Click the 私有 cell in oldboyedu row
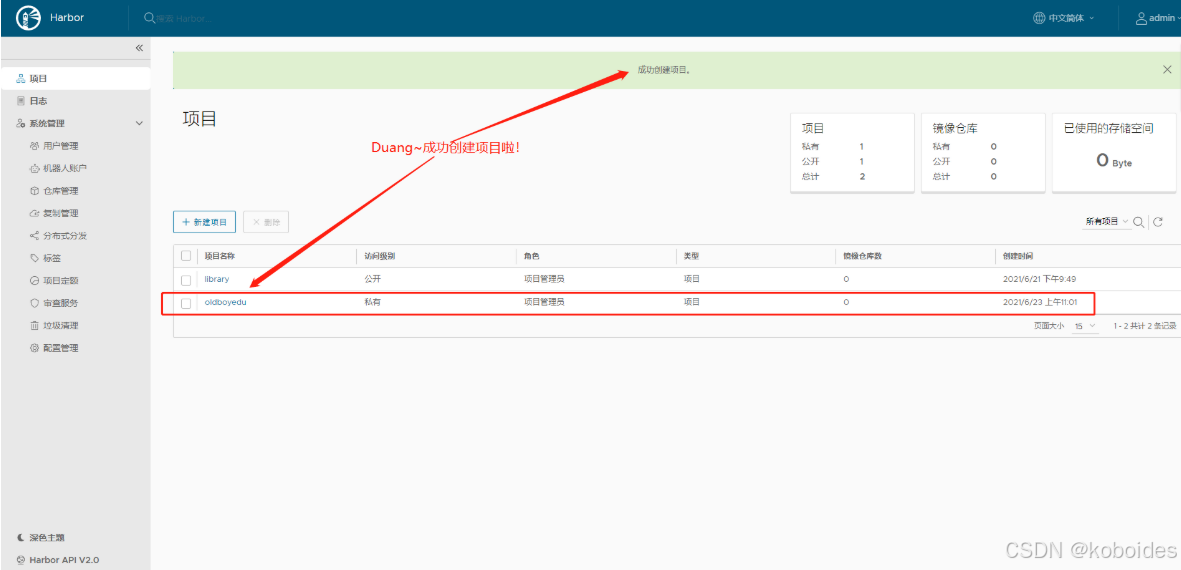The height and width of the screenshot is (570, 1181). (372, 302)
